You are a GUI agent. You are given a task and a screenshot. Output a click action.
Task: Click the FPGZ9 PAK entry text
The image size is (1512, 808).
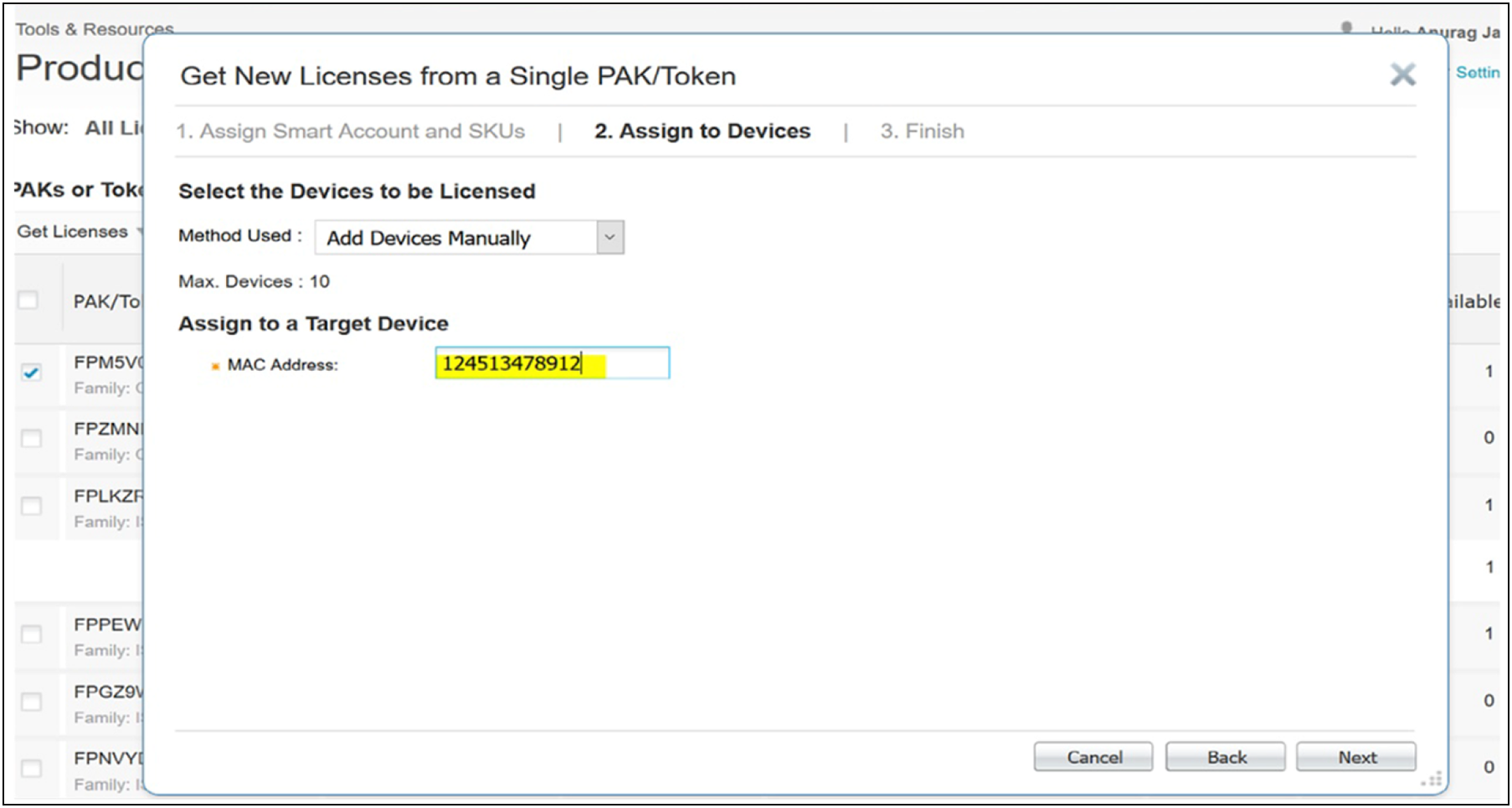tap(109, 692)
